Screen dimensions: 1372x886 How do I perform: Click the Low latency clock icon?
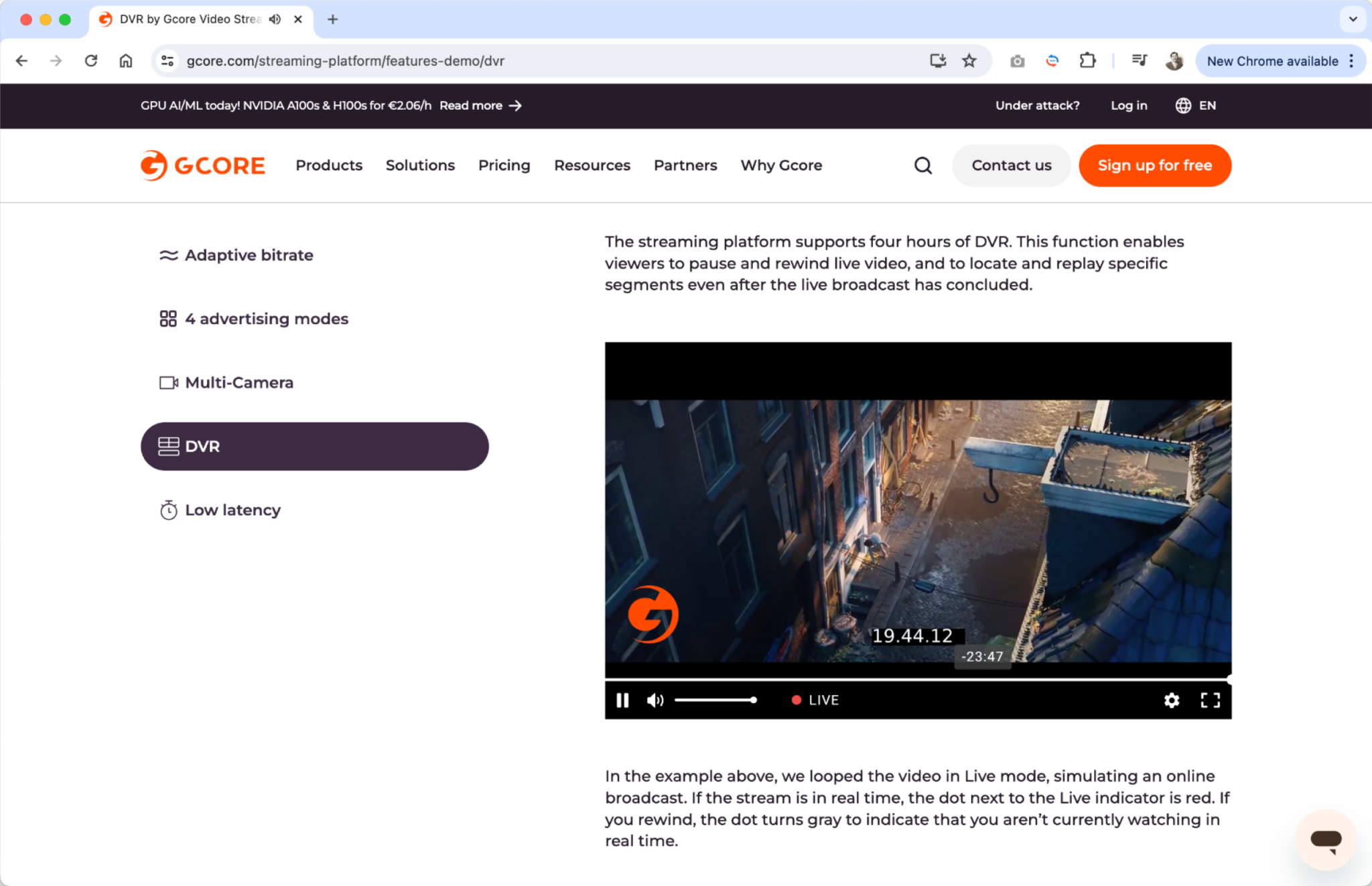tap(168, 510)
